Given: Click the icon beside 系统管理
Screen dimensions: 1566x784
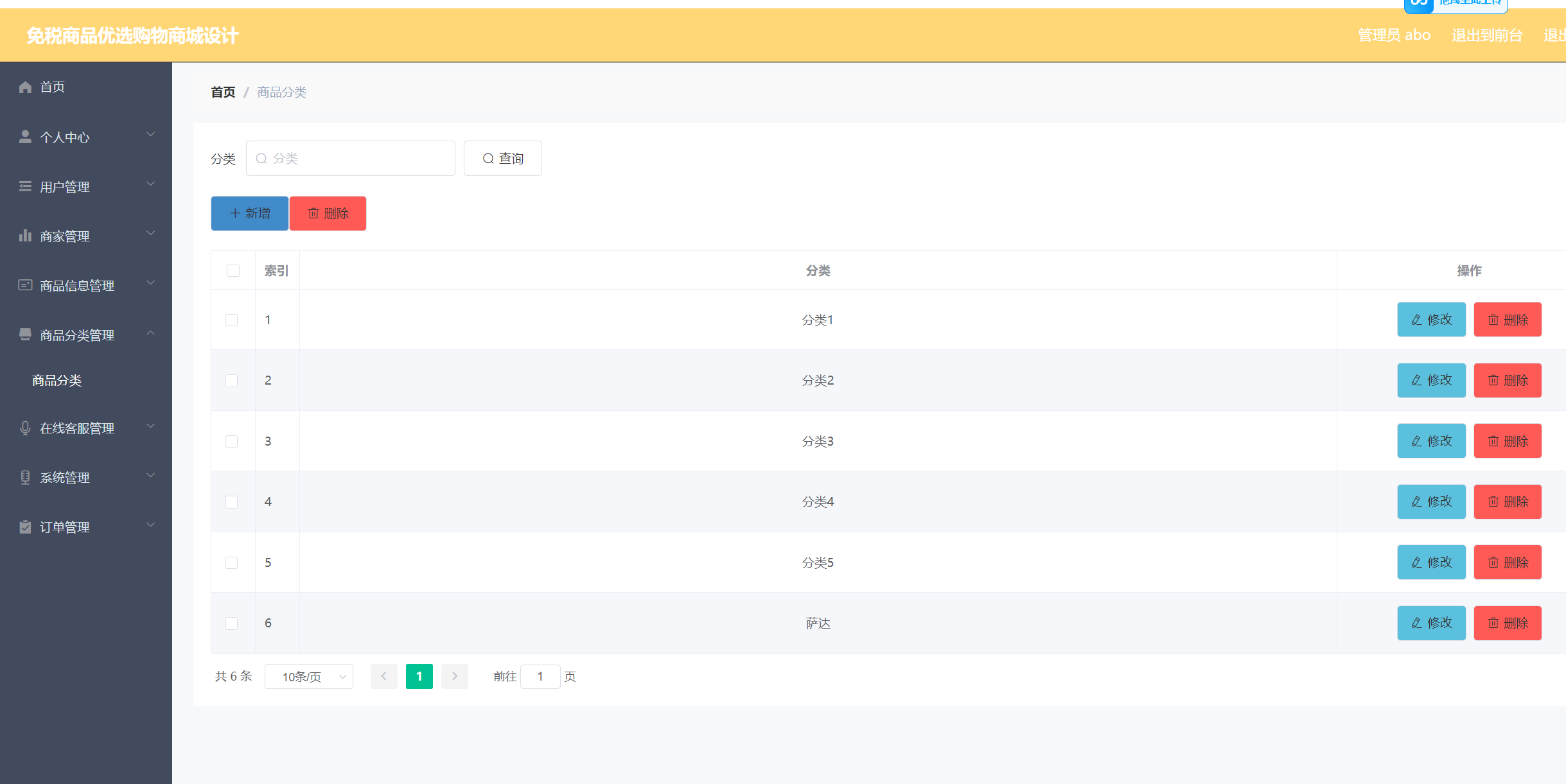Looking at the screenshot, I should 25,477.
